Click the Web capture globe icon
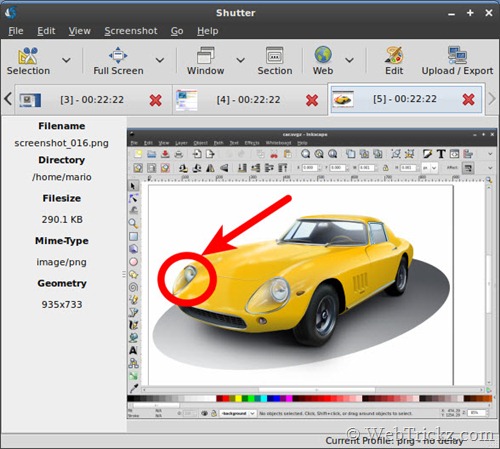The image size is (500, 449). [x=323, y=55]
